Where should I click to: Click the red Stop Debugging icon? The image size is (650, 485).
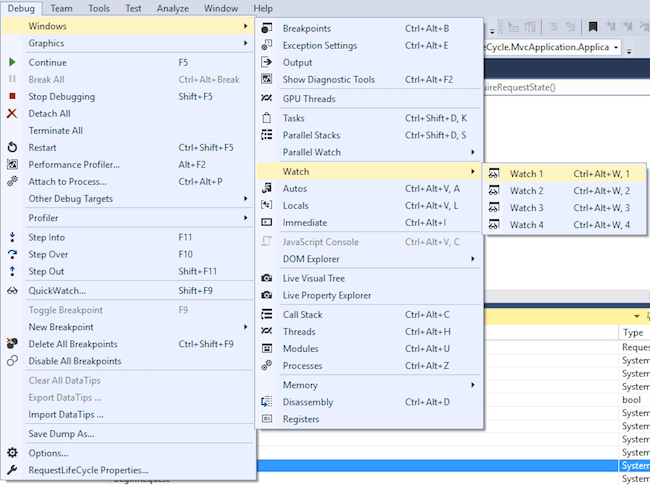12,96
